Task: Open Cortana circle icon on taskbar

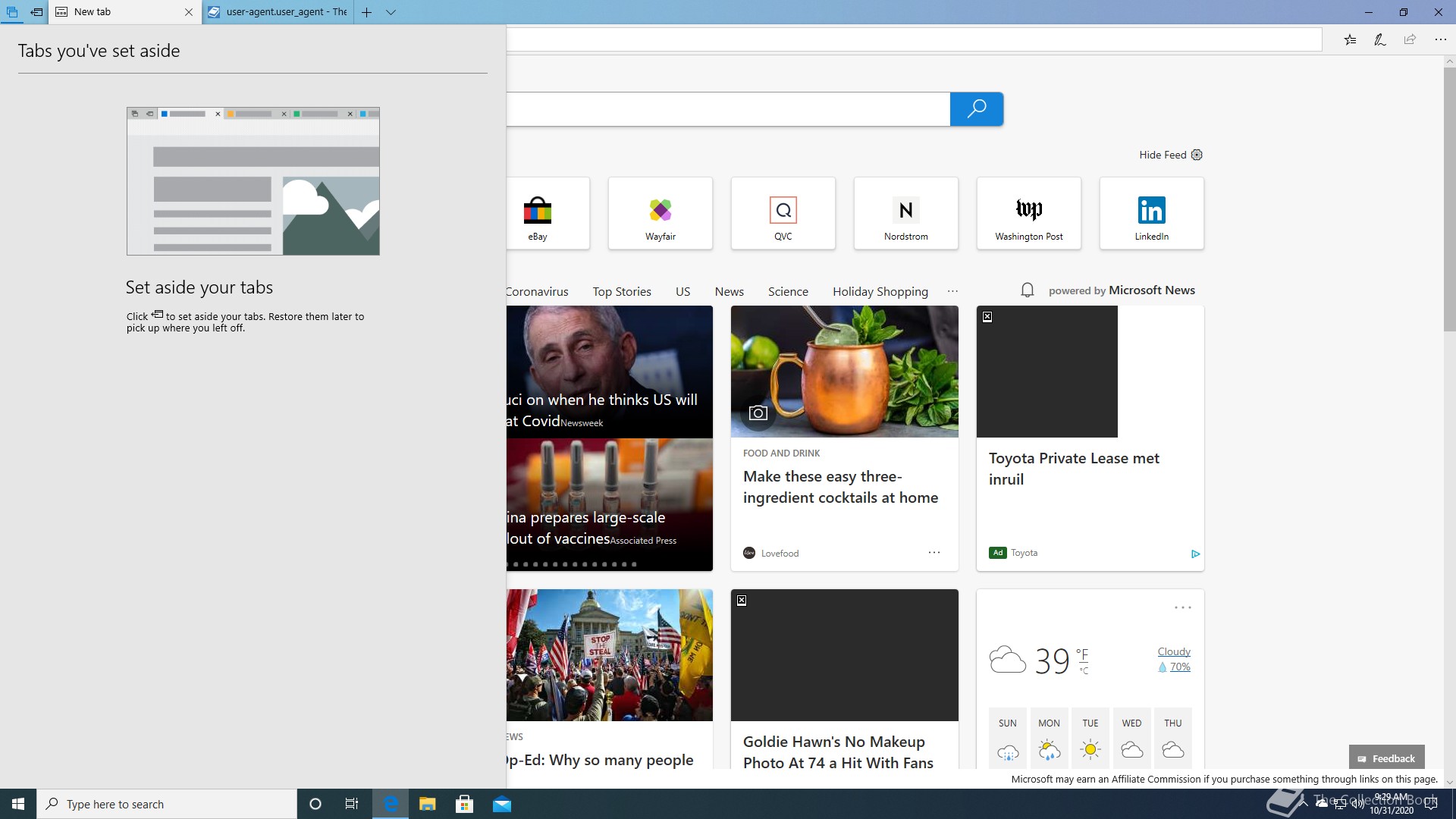Action: point(315,804)
